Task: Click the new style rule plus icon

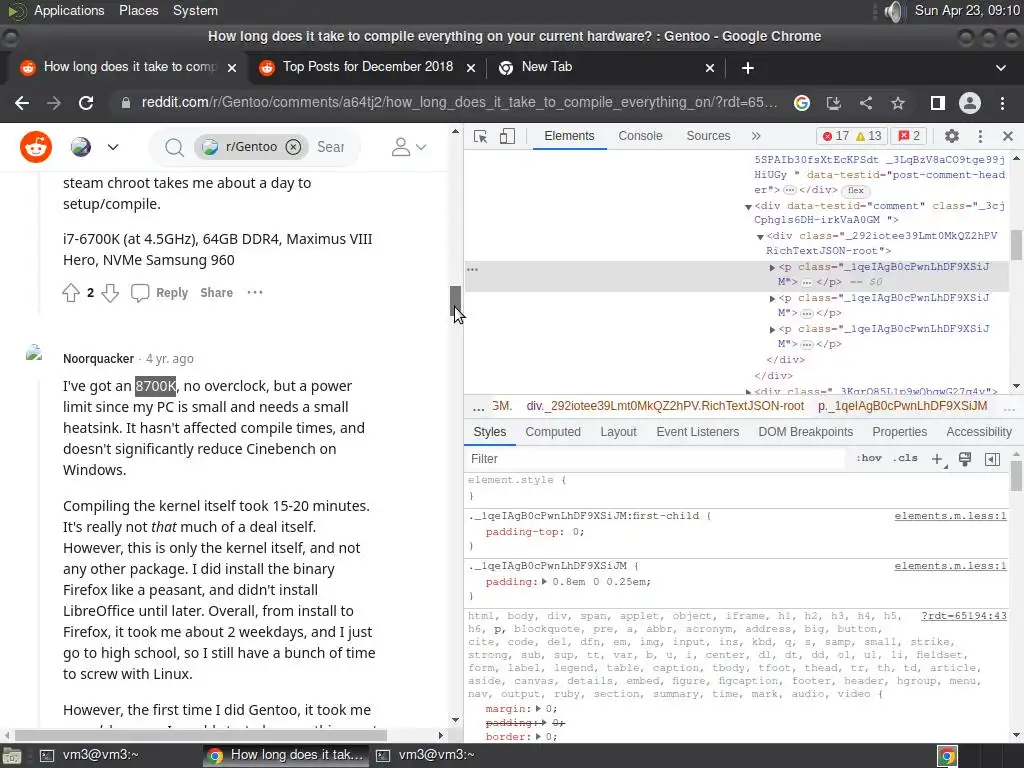Action: click(x=938, y=459)
